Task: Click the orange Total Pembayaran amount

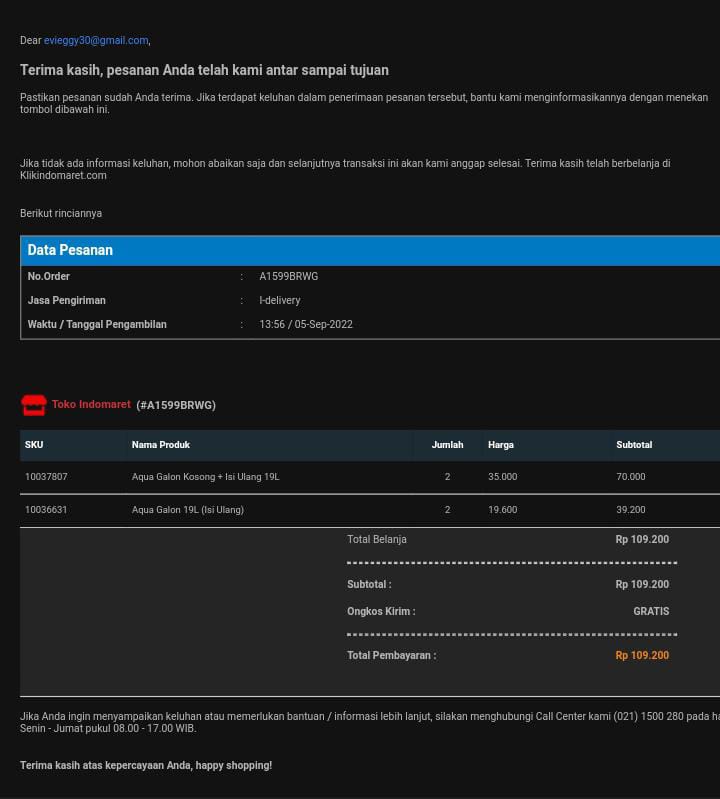Action: (x=642, y=656)
